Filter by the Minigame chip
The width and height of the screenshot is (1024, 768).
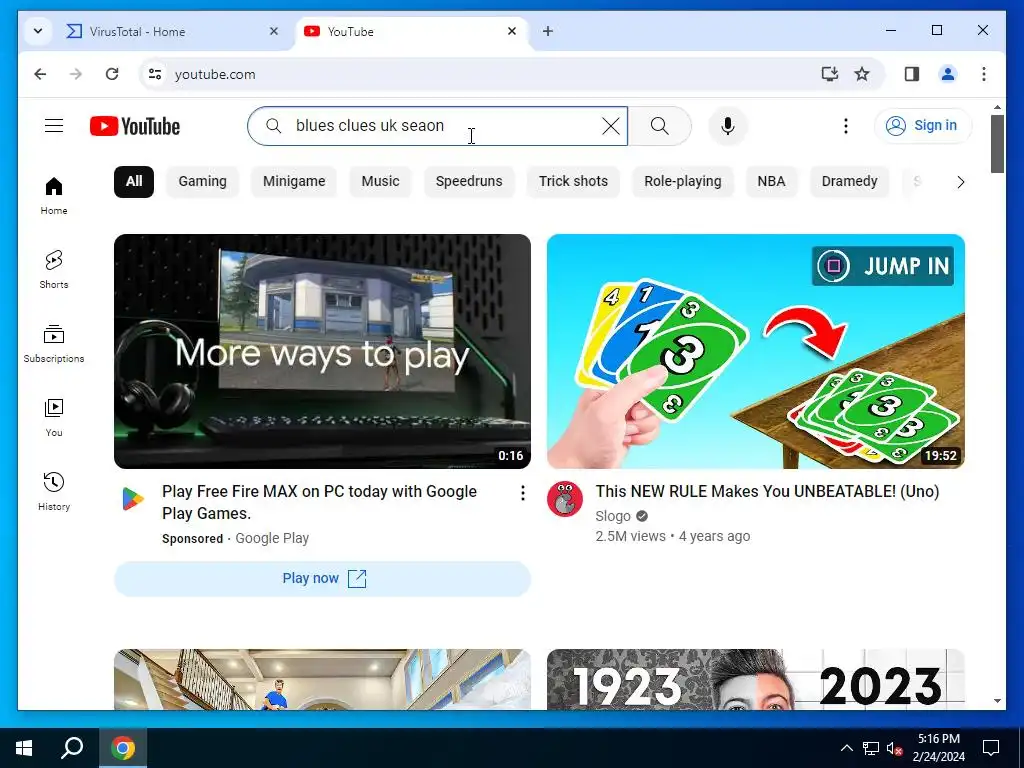[294, 181]
